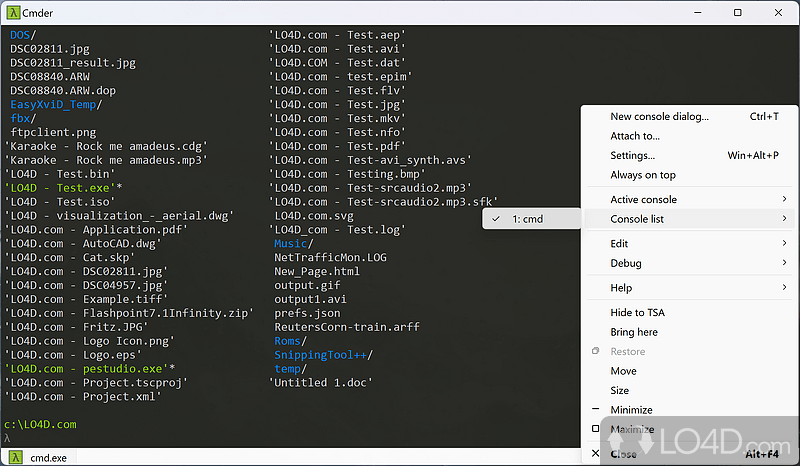Minimize the Cmder window from title bar
Viewport: 800px width, 466px height.
tap(697, 13)
